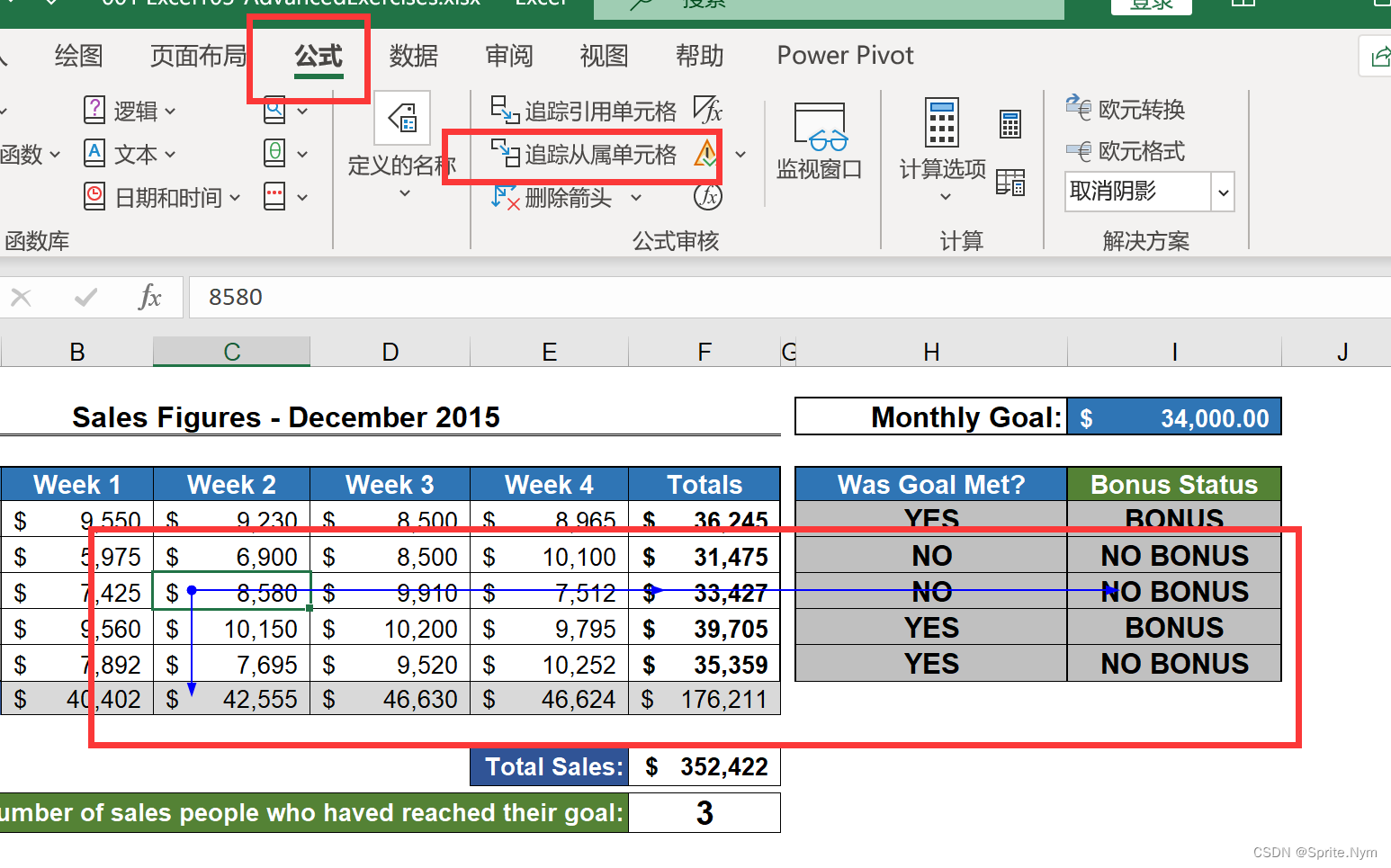Select column H header
The width and height of the screenshot is (1391, 868).
tap(931, 352)
